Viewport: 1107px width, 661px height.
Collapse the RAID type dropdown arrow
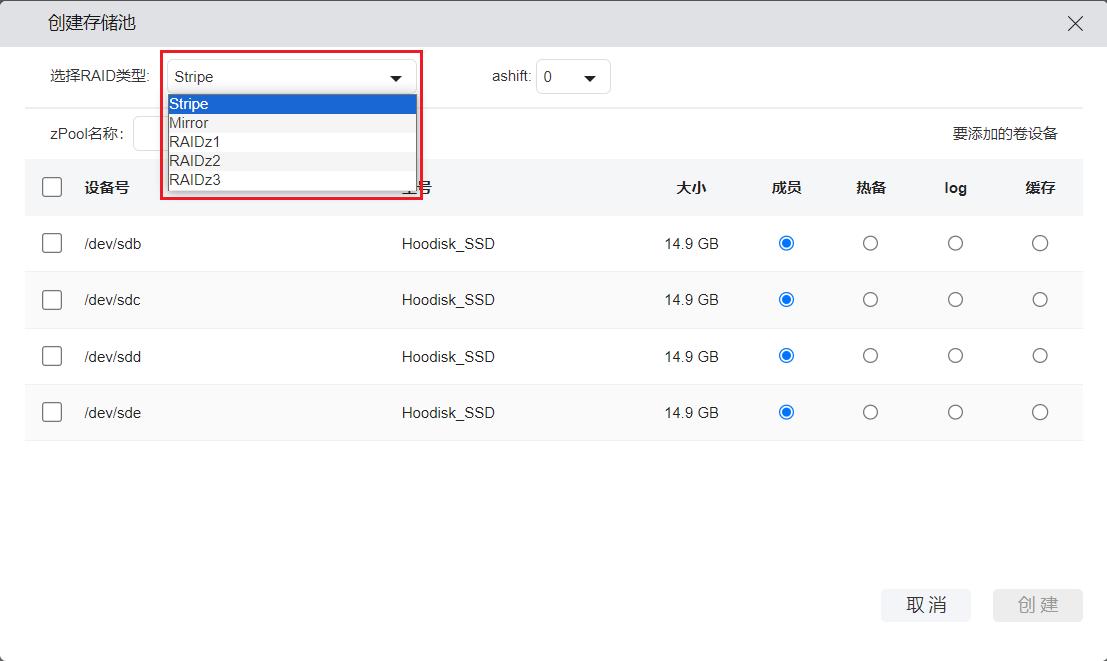coord(396,78)
